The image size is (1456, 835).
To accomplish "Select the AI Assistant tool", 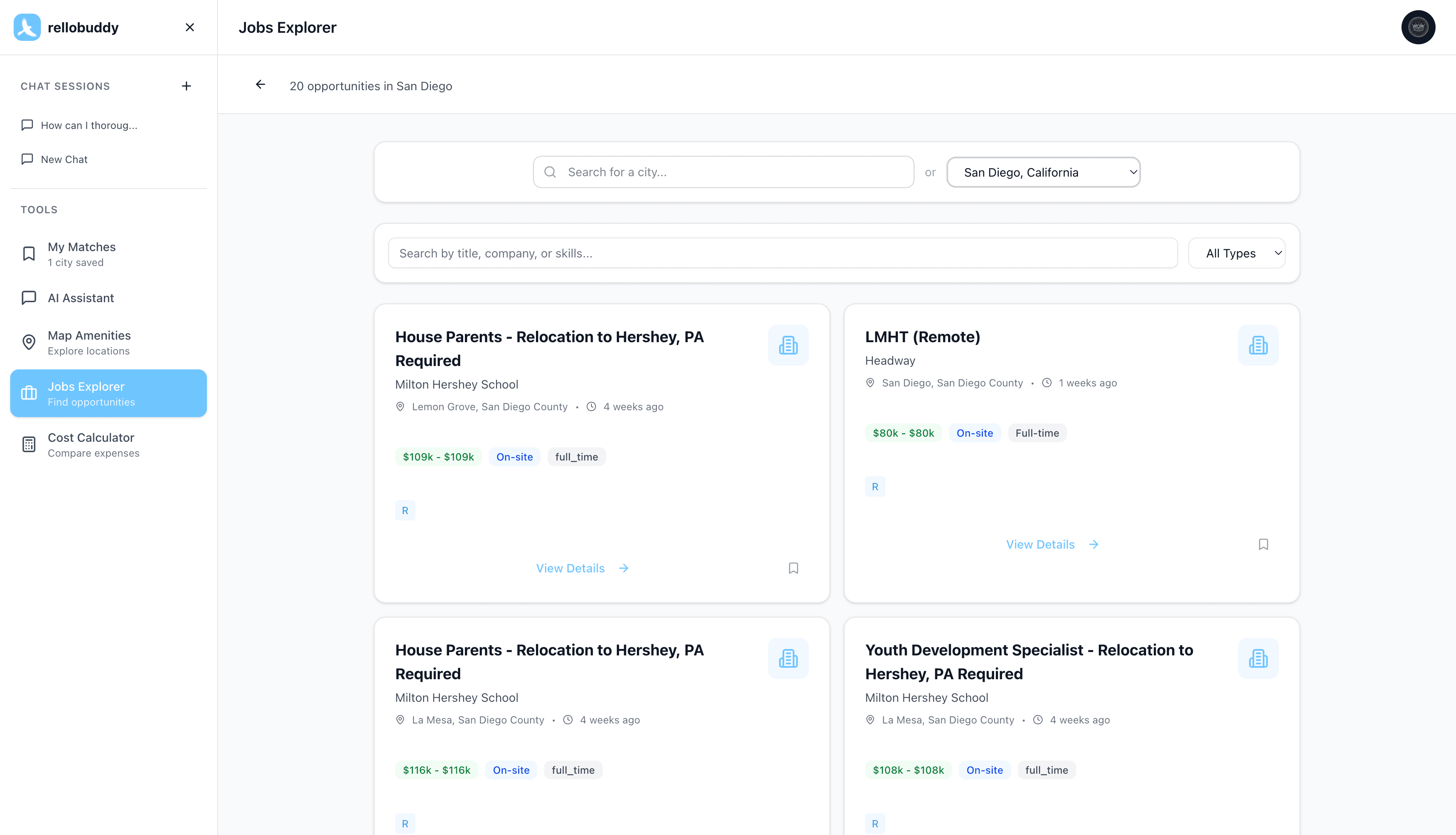I will point(80,297).
